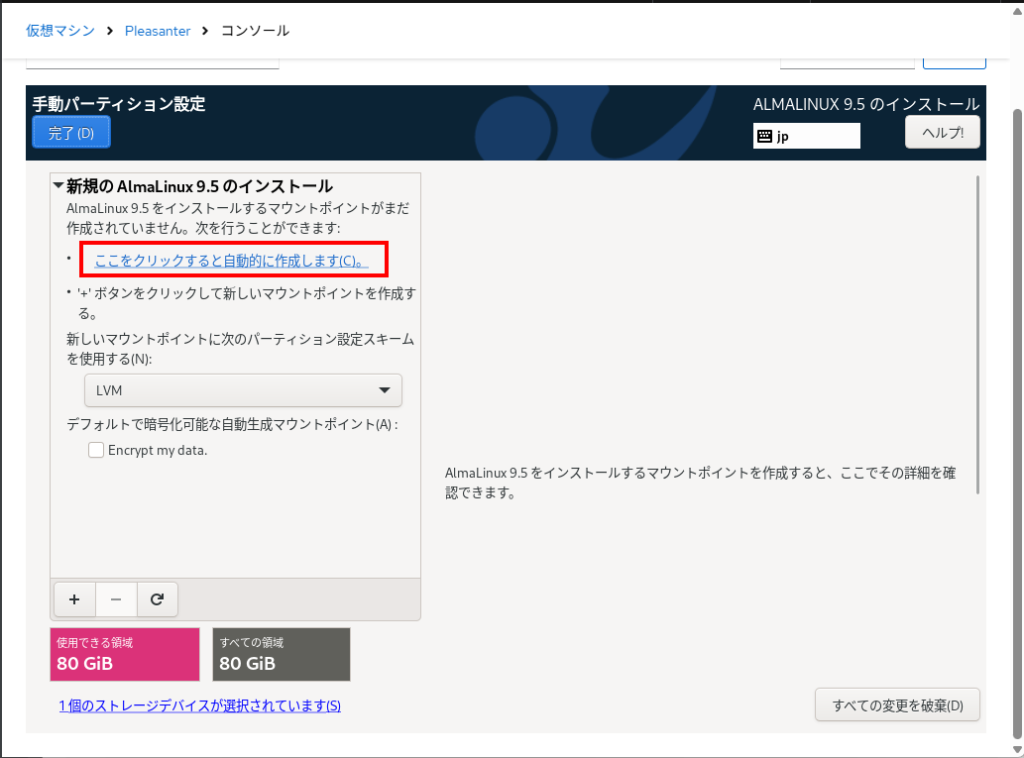This screenshot has width=1024, height=758.
Task: Open the 1個のストレージデバイスが選択されています link
Action: (200, 706)
